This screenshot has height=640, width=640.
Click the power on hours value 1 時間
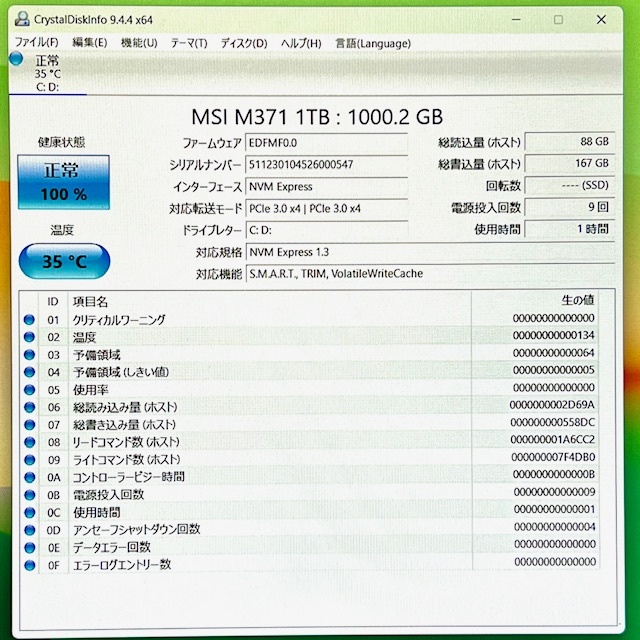(x=569, y=229)
